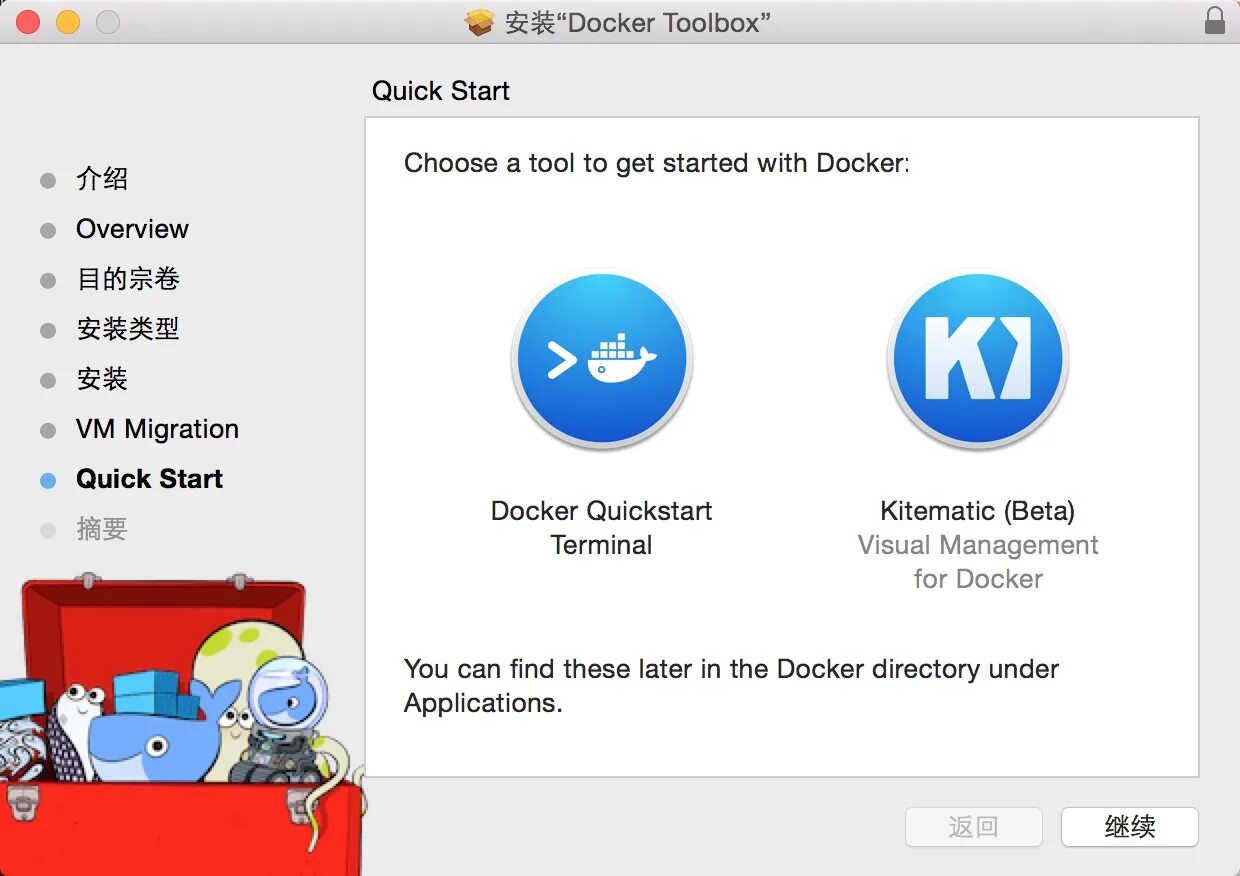Click the Docker Toolbox illustration
The width and height of the screenshot is (1240, 876).
(x=182, y=723)
